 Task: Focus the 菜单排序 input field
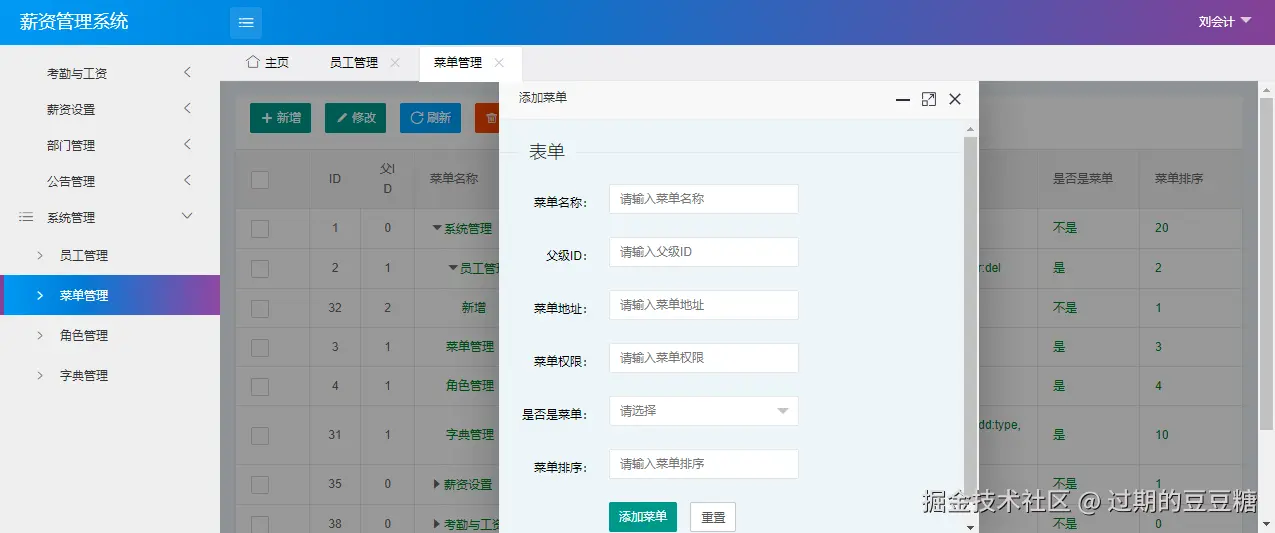pyautogui.click(x=704, y=464)
